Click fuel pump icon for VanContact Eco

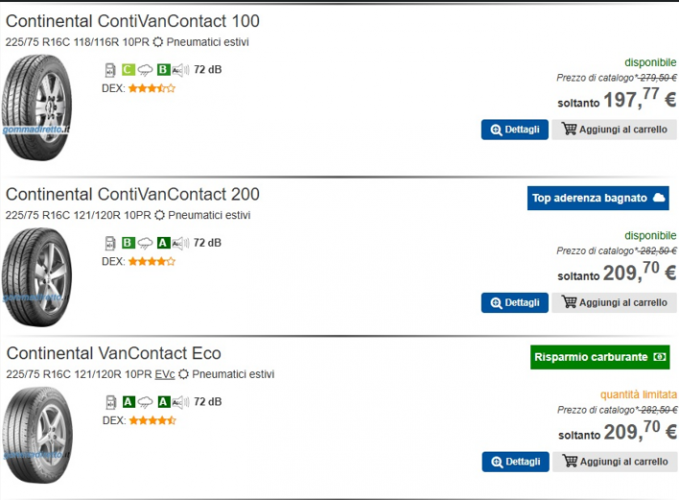click(x=110, y=402)
